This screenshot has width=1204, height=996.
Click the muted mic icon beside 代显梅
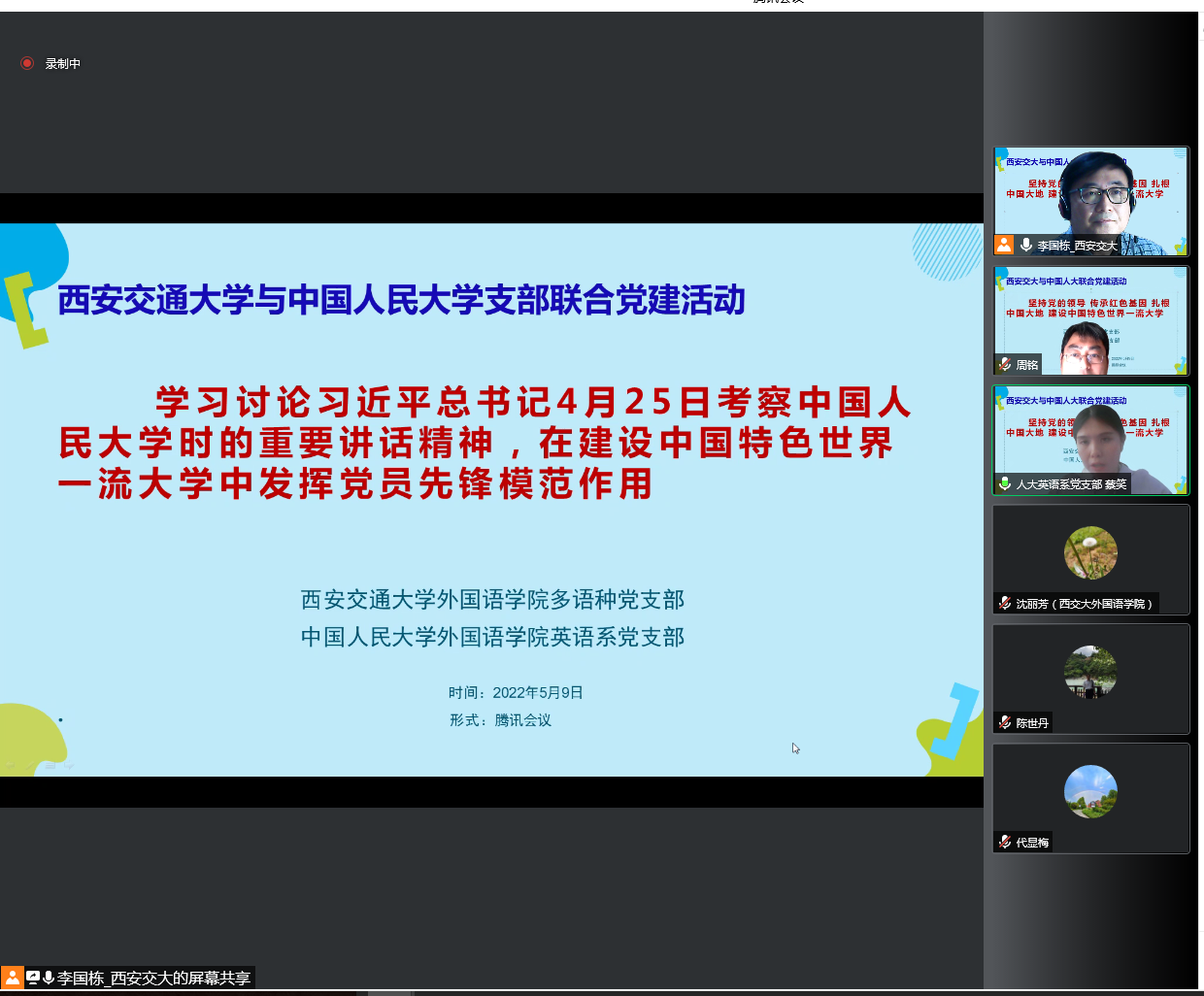tap(1005, 842)
